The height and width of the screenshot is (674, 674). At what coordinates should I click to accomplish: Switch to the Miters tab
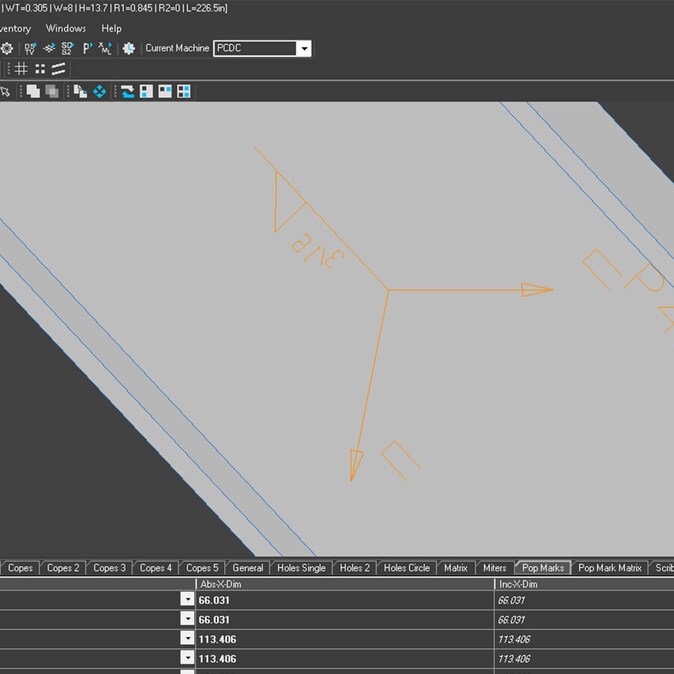(x=494, y=568)
